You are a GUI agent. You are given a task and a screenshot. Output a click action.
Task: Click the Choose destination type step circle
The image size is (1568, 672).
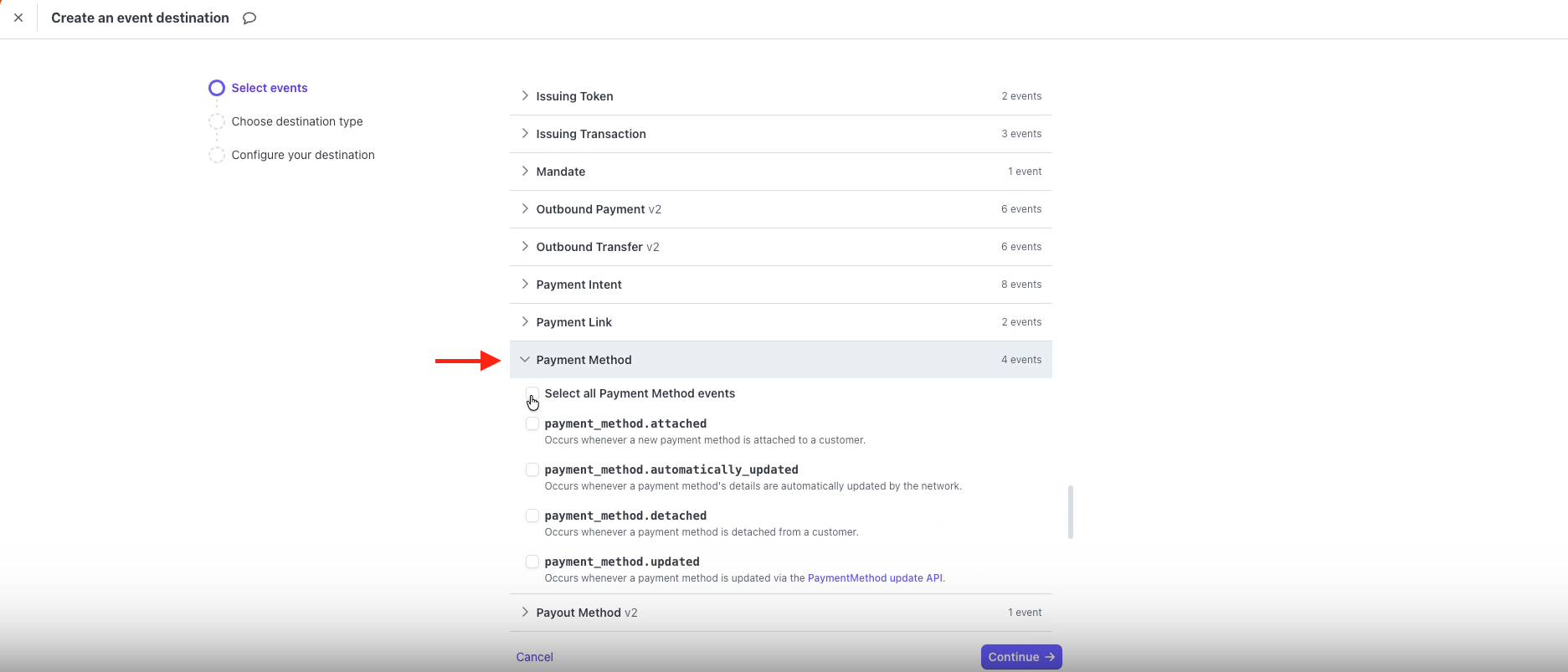(217, 121)
